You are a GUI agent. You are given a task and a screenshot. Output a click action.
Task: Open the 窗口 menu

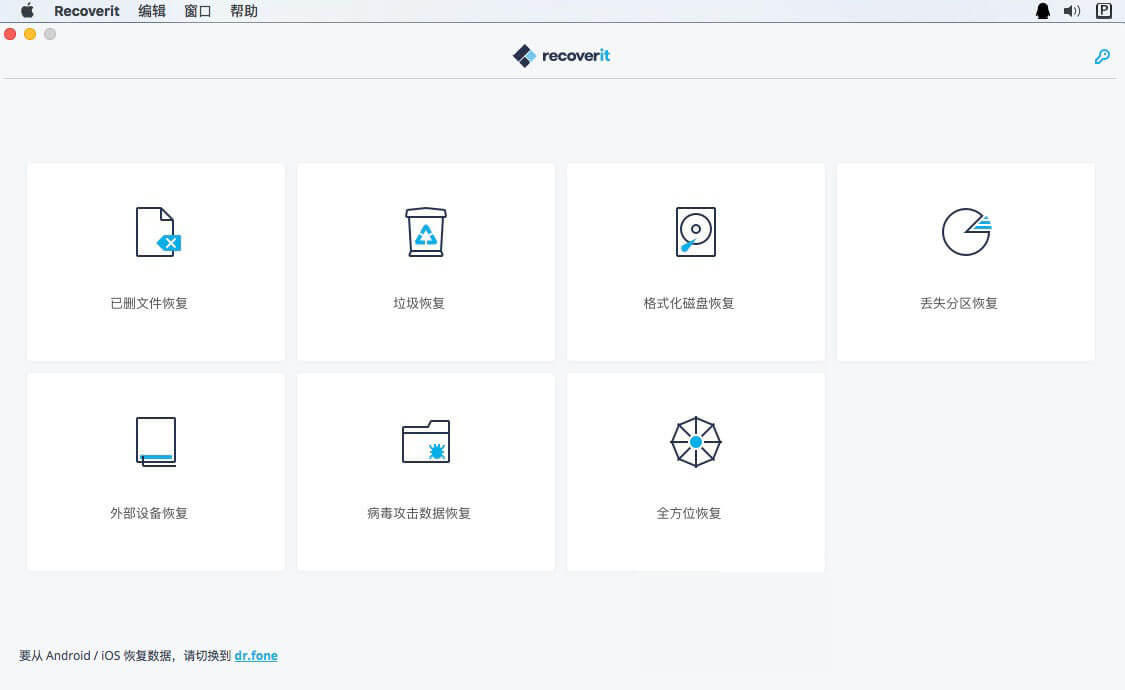[x=198, y=11]
